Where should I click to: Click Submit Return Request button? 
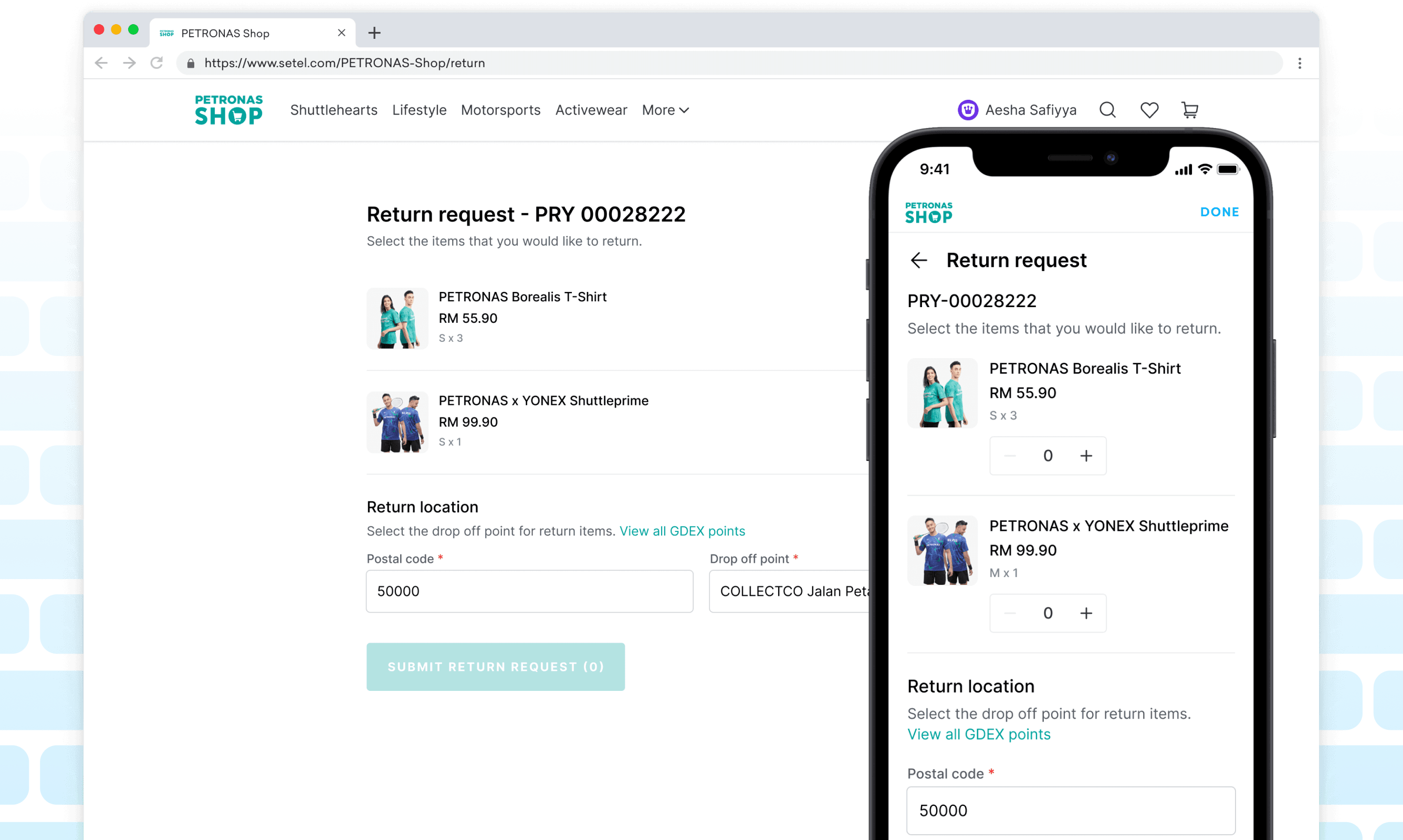pos(495,666)
